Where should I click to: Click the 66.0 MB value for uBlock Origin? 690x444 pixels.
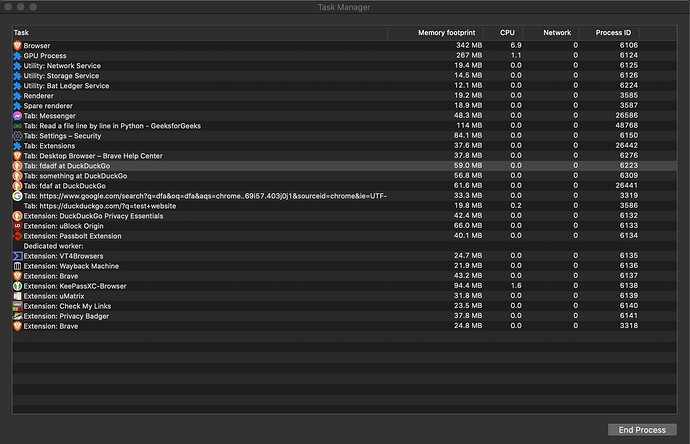468,225
